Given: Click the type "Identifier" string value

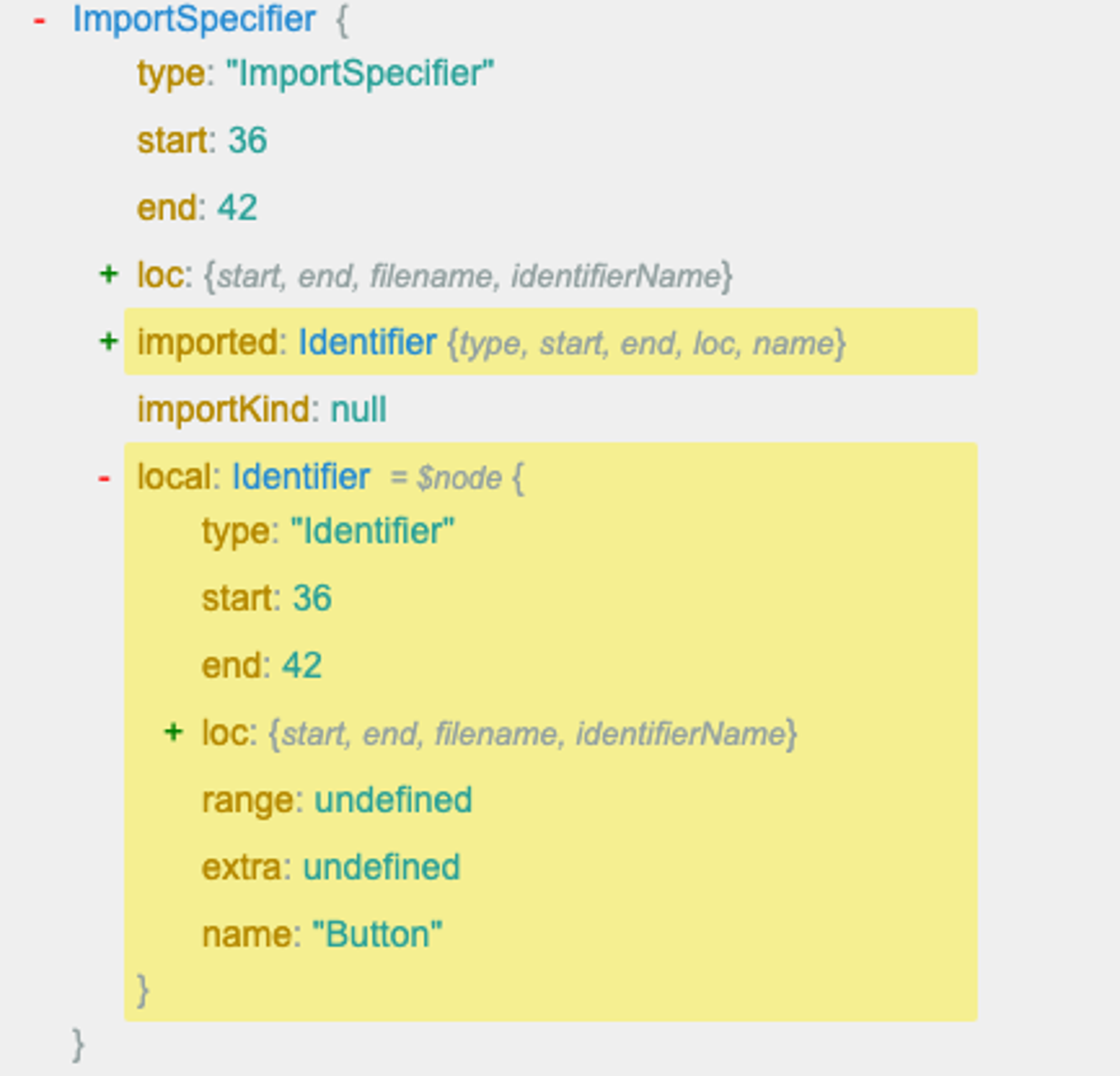Looking at the screenshot, I should [372, 531].
